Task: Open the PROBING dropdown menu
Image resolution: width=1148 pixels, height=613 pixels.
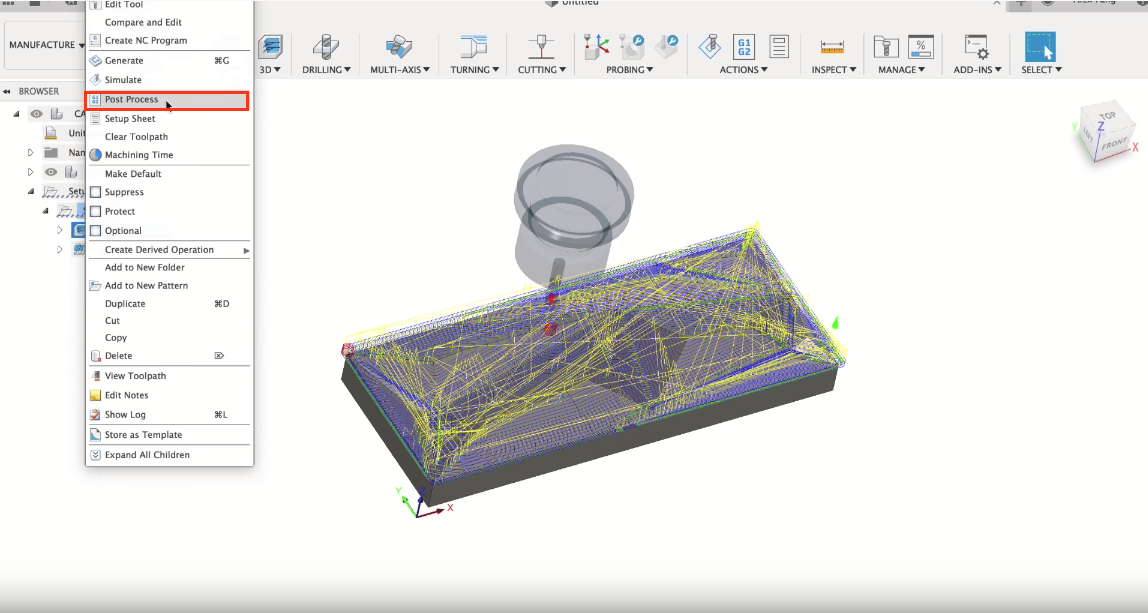Action: point(630,70)
